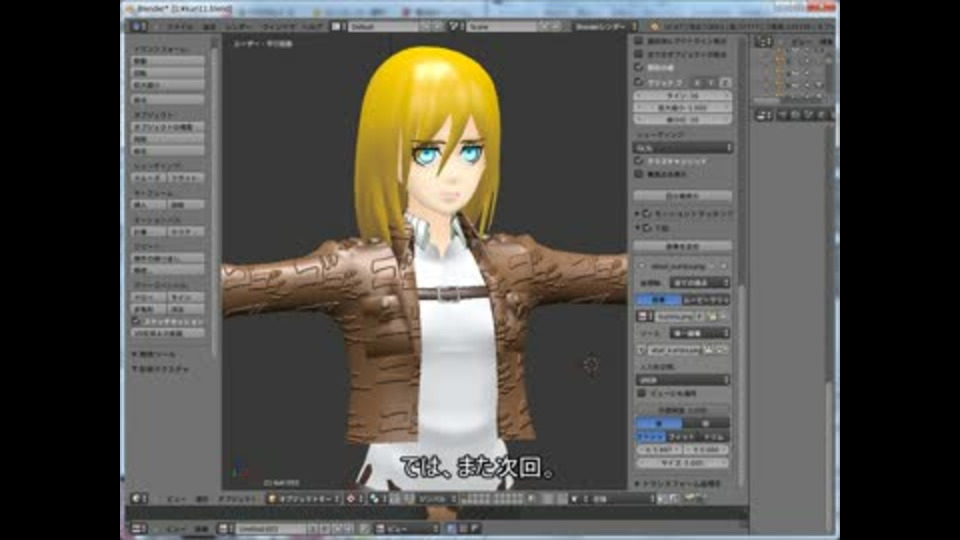The height and width of the screenshot is (540, 960).
Task: Click the duplicate objects button
Action: [168, 127]
